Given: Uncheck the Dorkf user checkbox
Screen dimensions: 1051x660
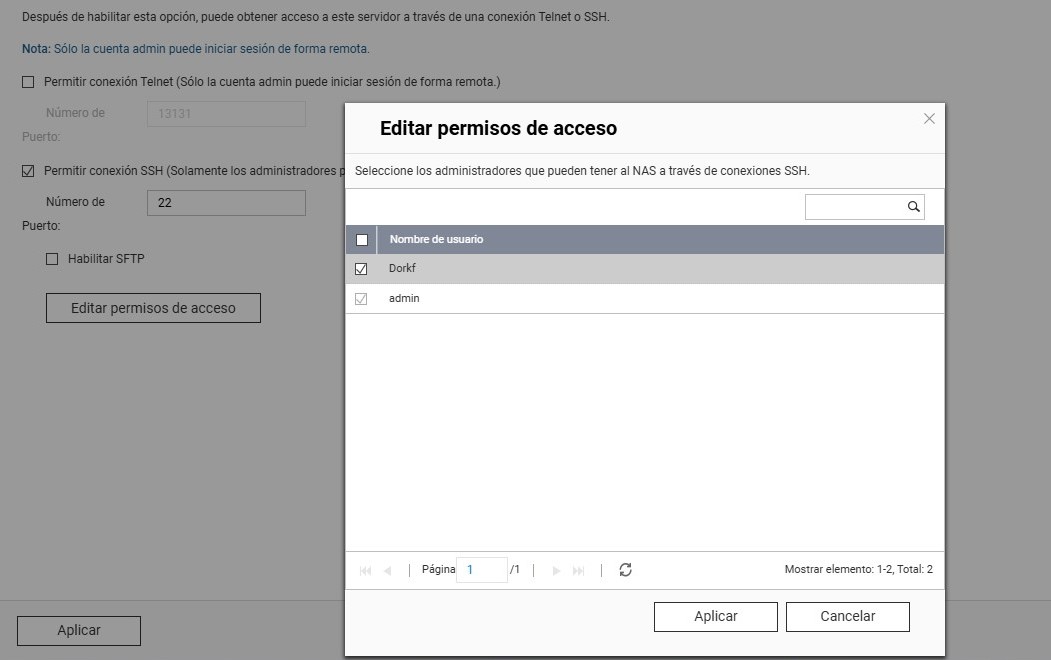Looking at the screenshot, I should click(362, 269).
